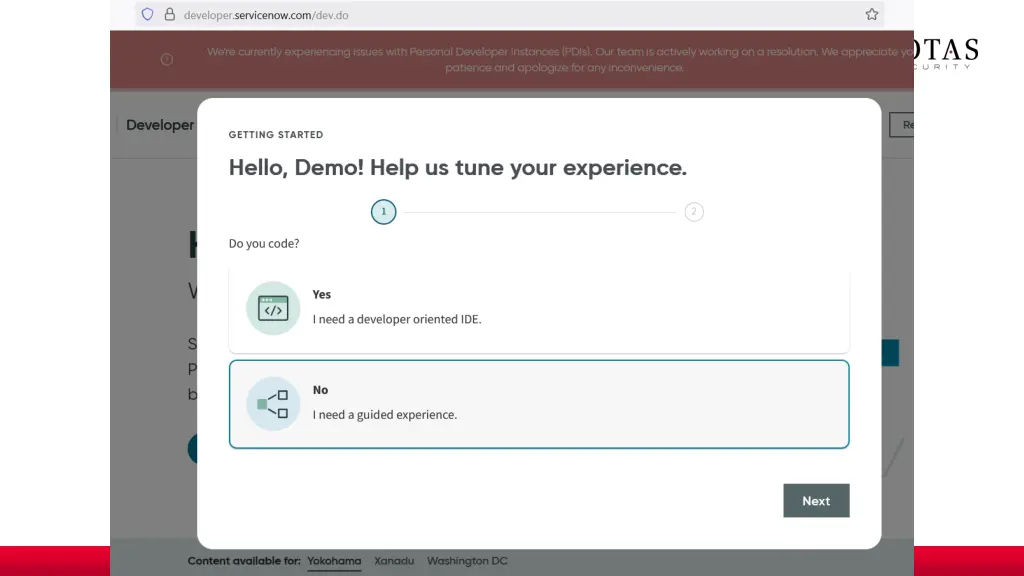Click the code window icon beside Yes

point(273,308)
